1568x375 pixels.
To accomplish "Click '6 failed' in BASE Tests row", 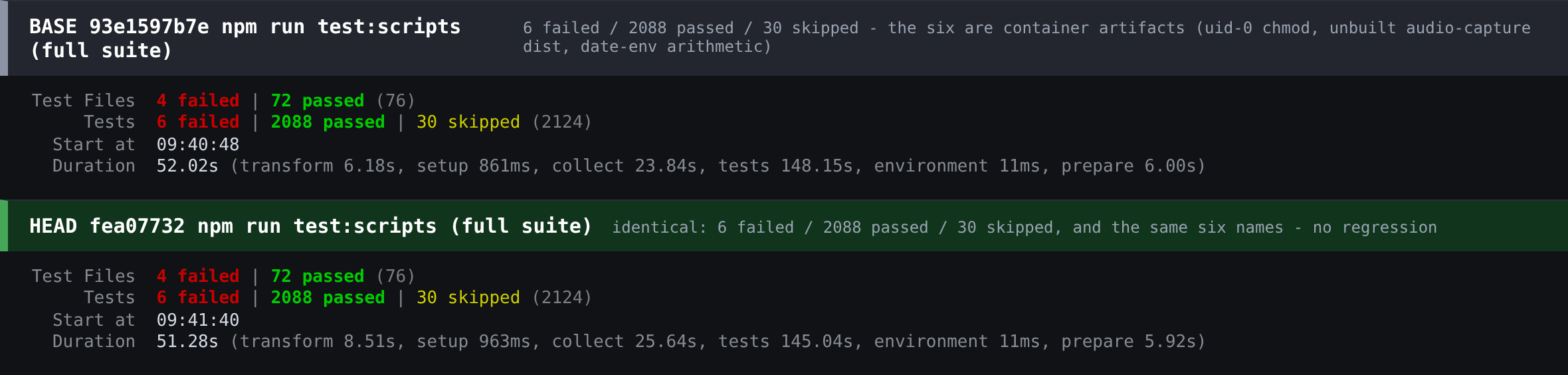I will click(198, 122).
